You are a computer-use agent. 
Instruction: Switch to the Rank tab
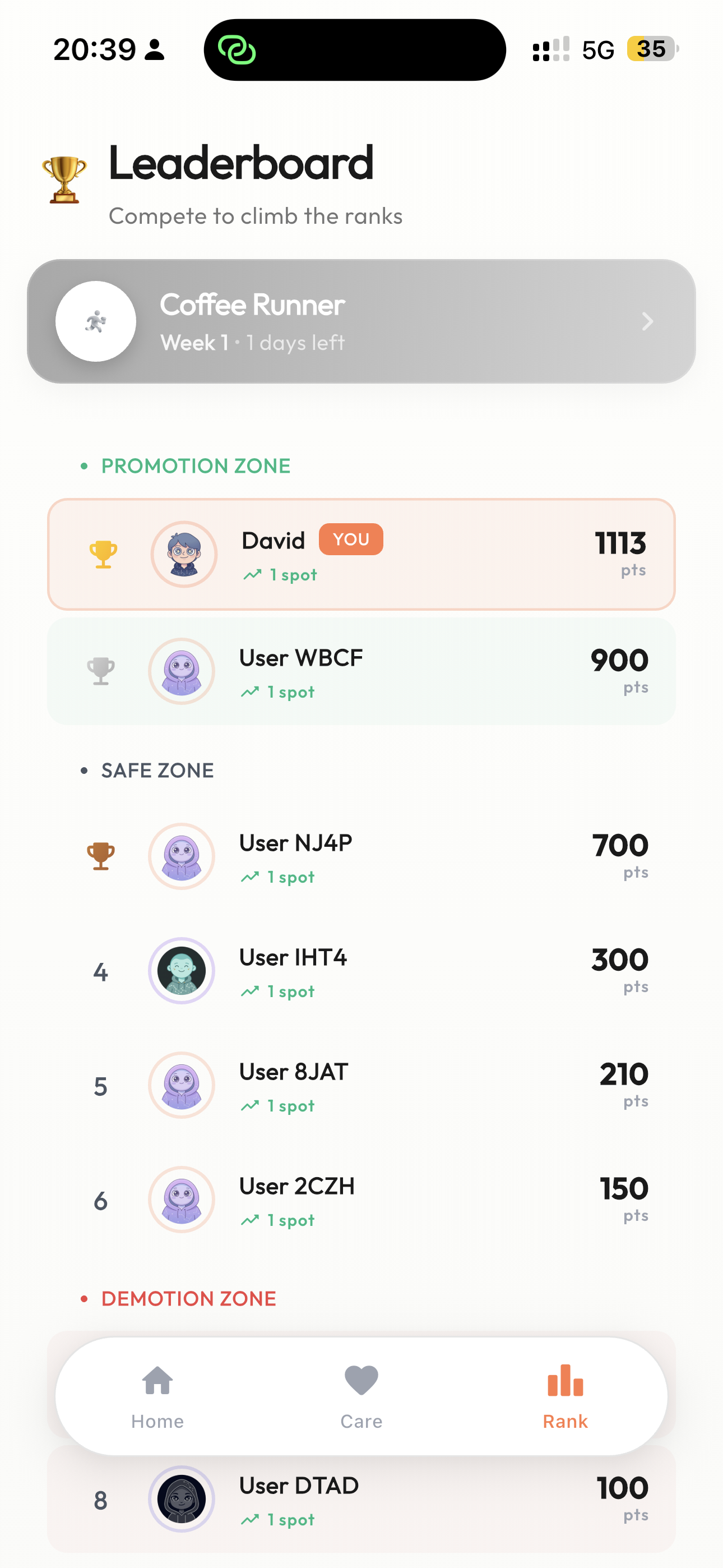point(565,1399)
